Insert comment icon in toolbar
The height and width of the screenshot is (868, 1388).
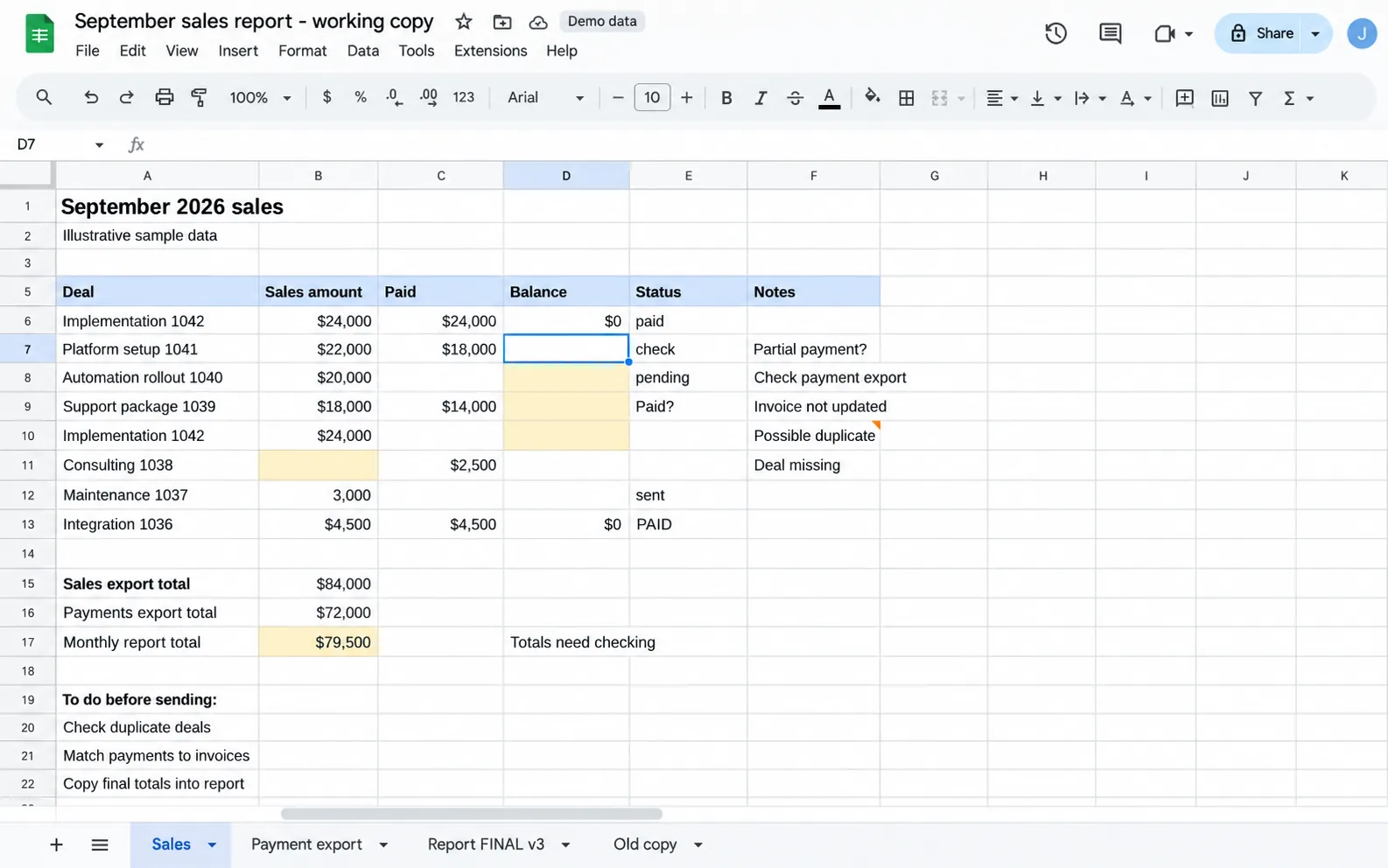coord(1184,98)
